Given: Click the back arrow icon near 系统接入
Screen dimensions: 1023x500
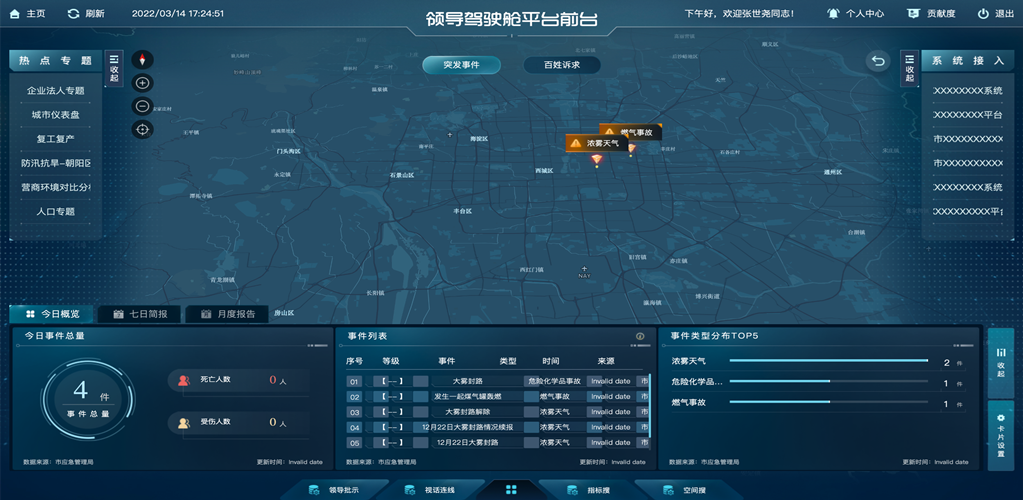Looking at the screenshot, I should (878, 61).
